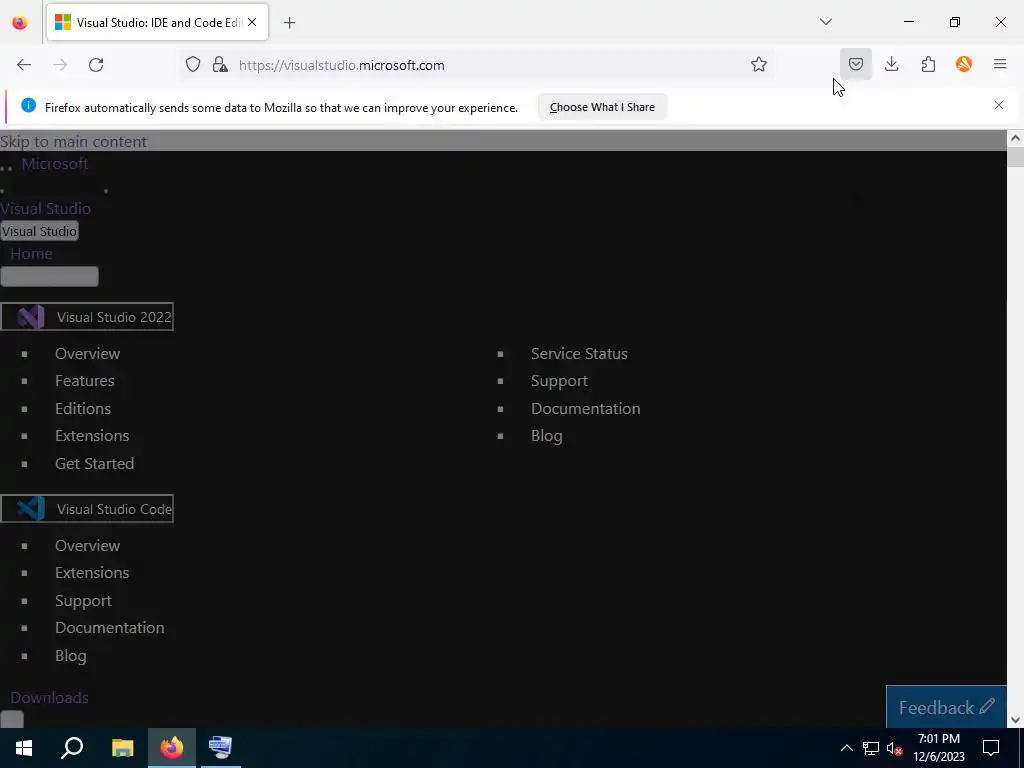
Task: Expand the Visual Studio 2022 menu
Action: [x=87, y=317]
